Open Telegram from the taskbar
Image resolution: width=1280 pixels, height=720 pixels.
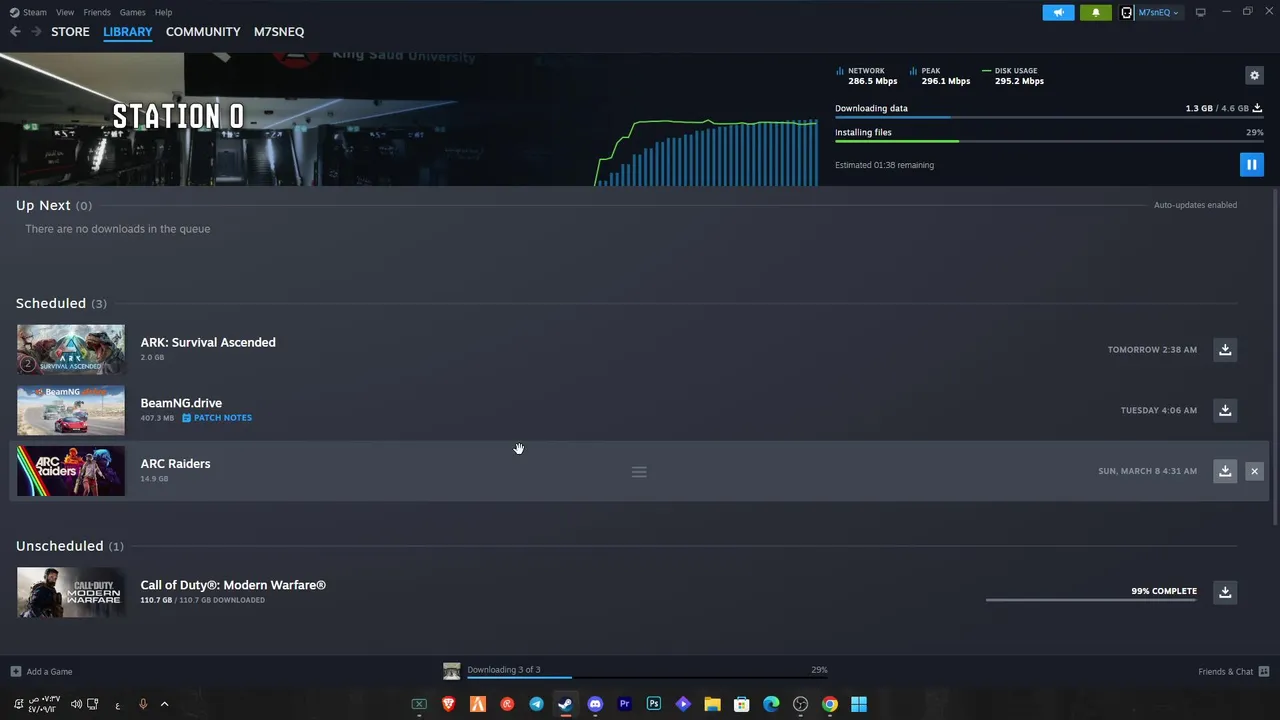coord(536,704)
